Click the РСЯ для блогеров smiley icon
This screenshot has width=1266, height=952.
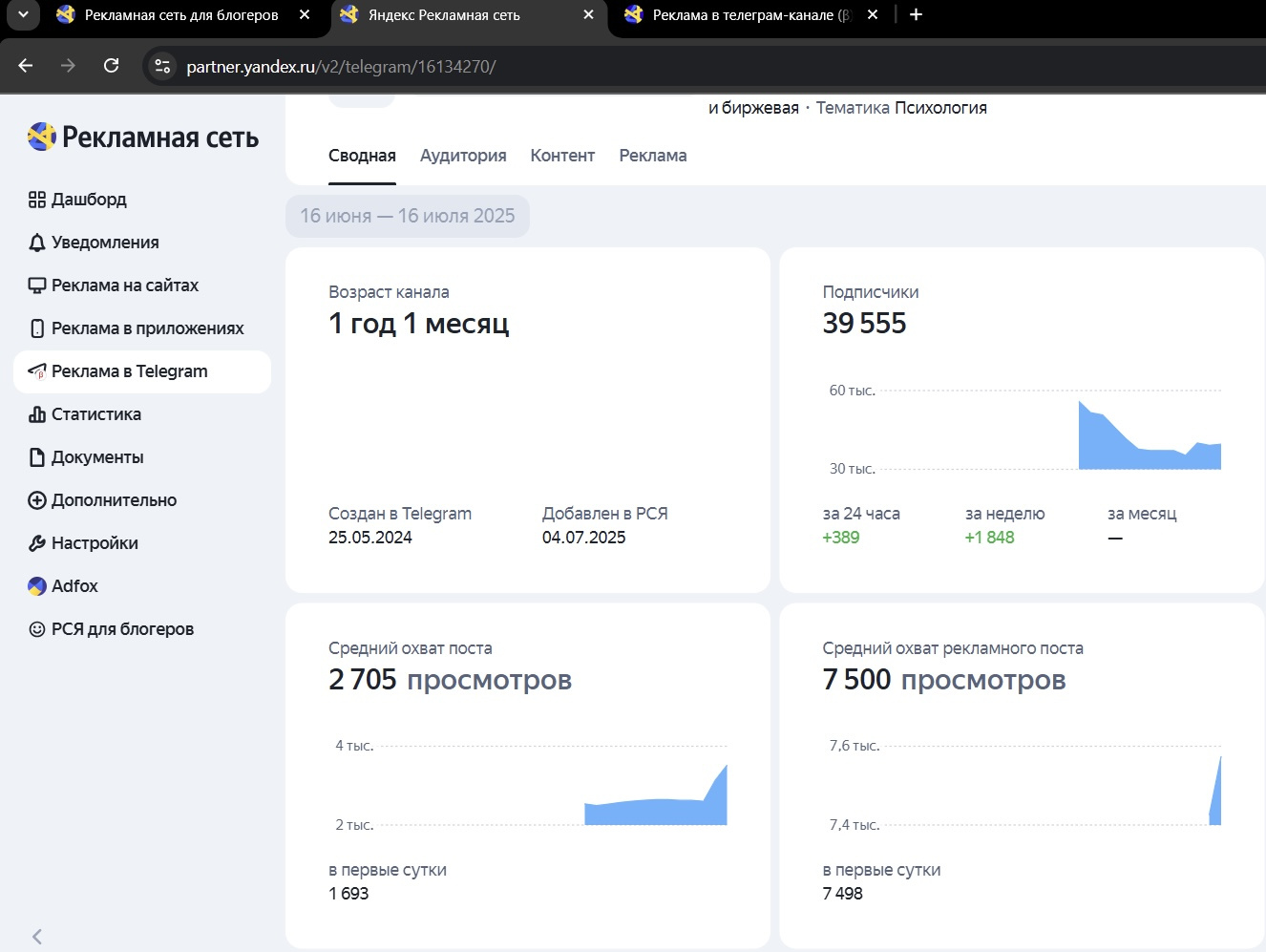point(37,629)
